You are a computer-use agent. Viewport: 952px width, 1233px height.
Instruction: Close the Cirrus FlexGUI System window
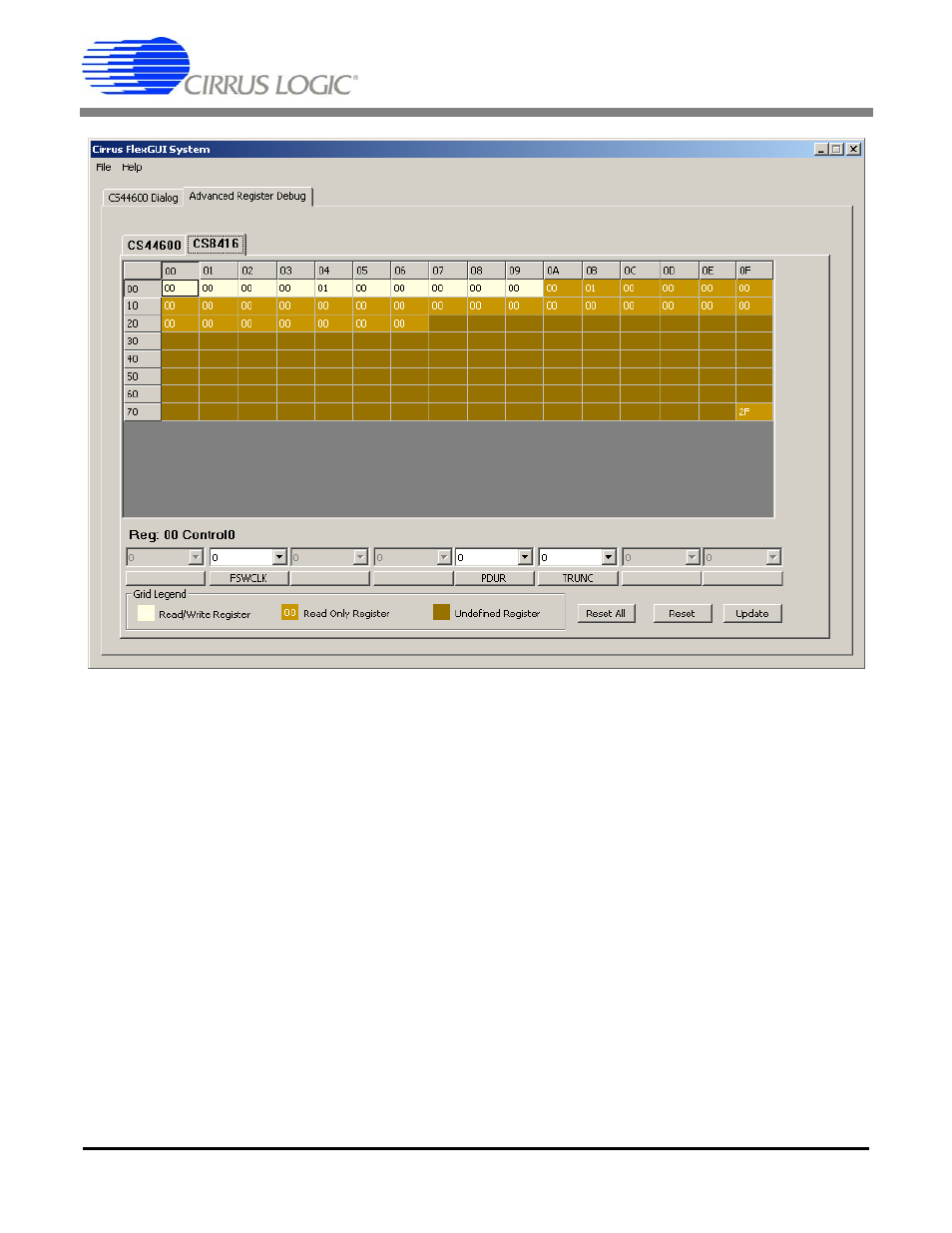[853, 149]
